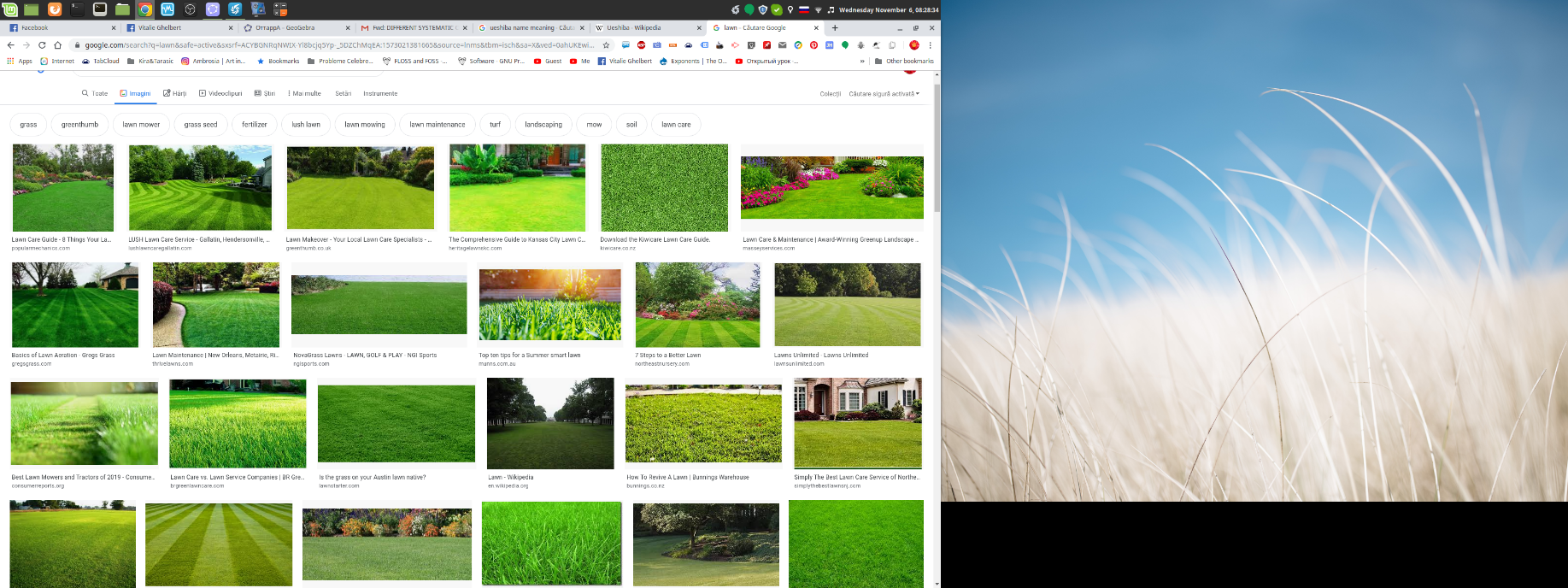The width and height of the screenshot is (1568, 588).
Task: Select the Videoclipuri search tab
Action: [x=220, y=93]
